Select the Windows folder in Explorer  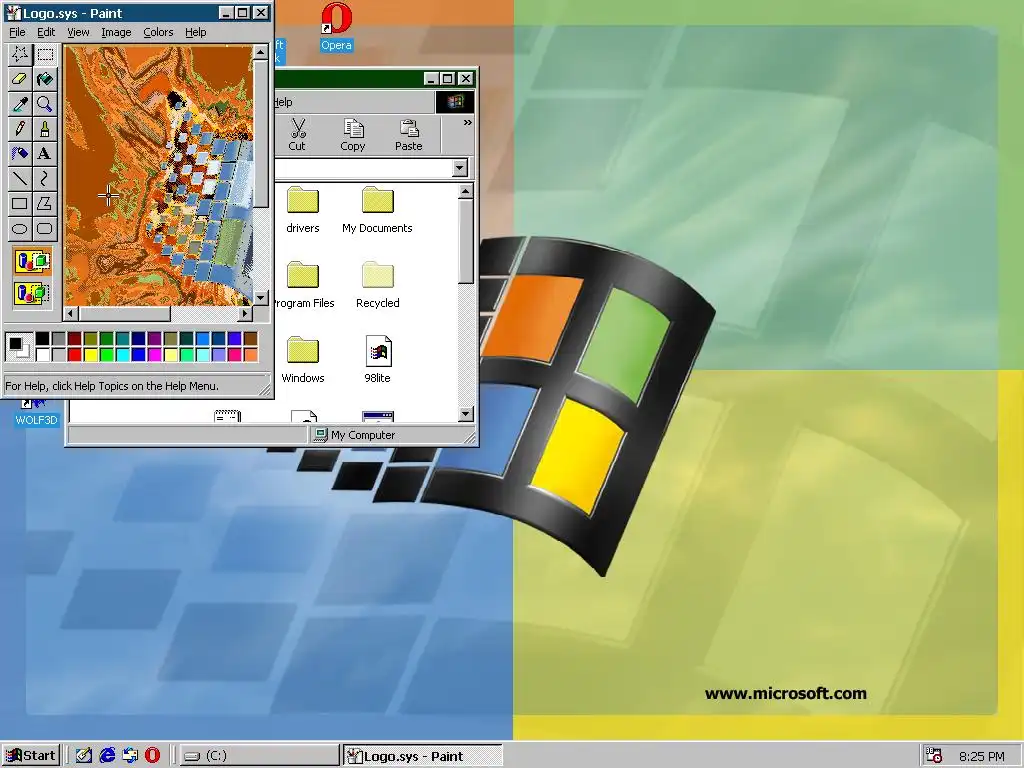302,360
